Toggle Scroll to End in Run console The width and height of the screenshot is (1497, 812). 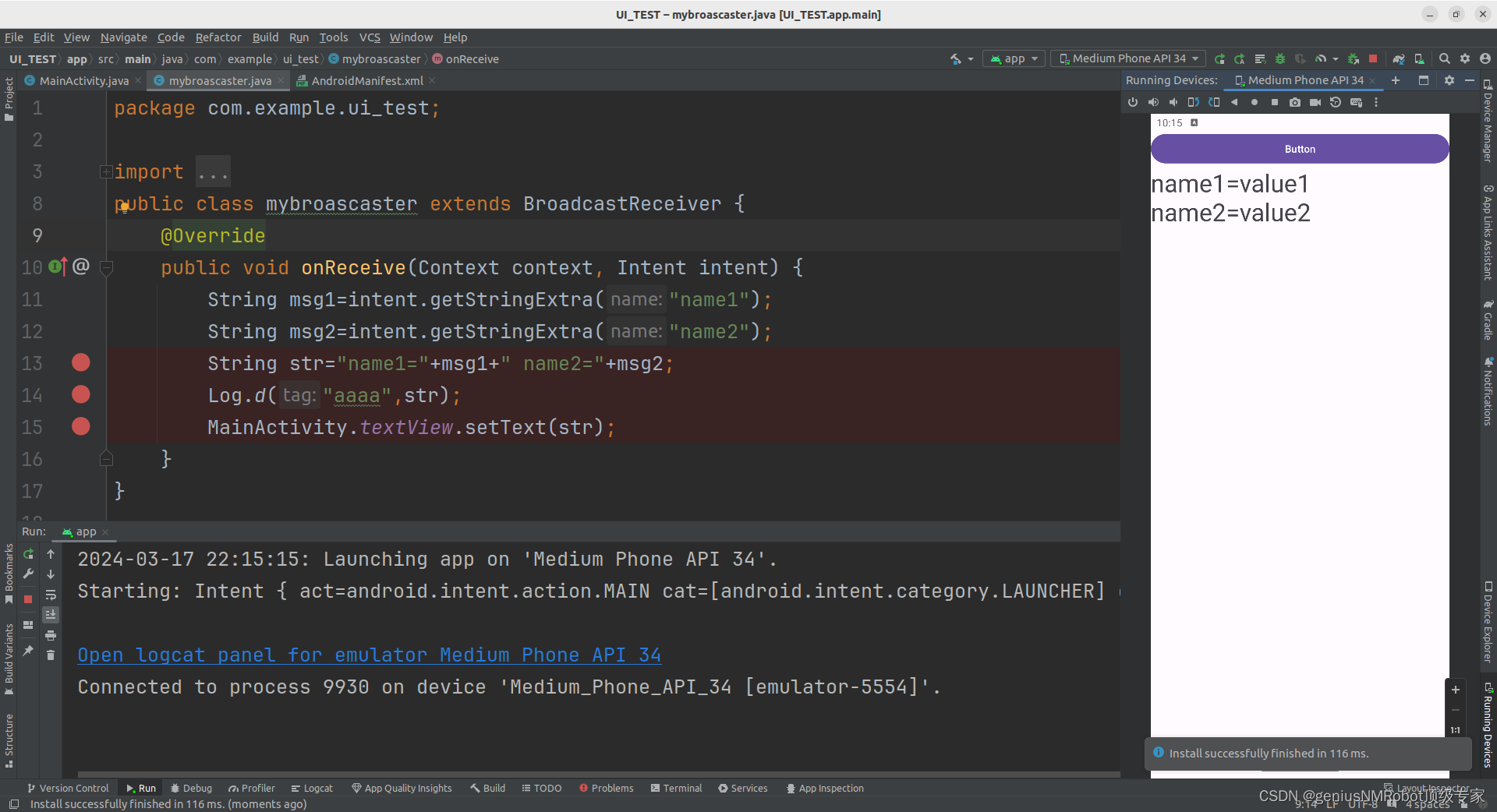coord(51,615)
